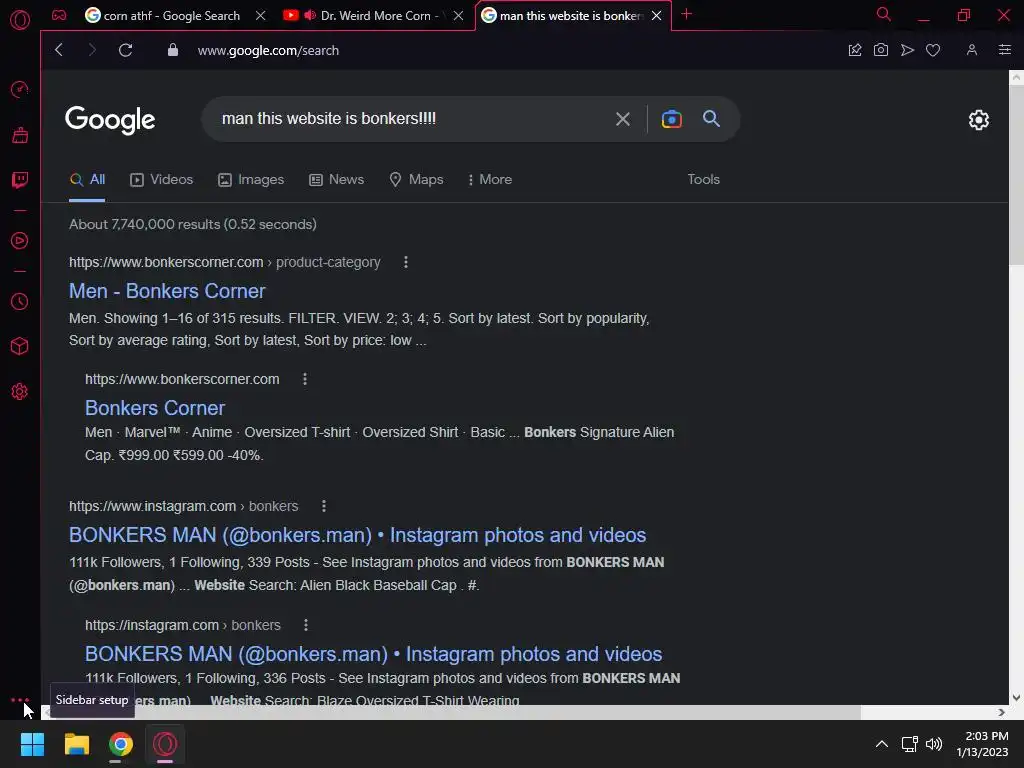Open Windows Start menu
Image resolution: width=1024 pixels, height=768 pixels.
(x=32, y=744)
